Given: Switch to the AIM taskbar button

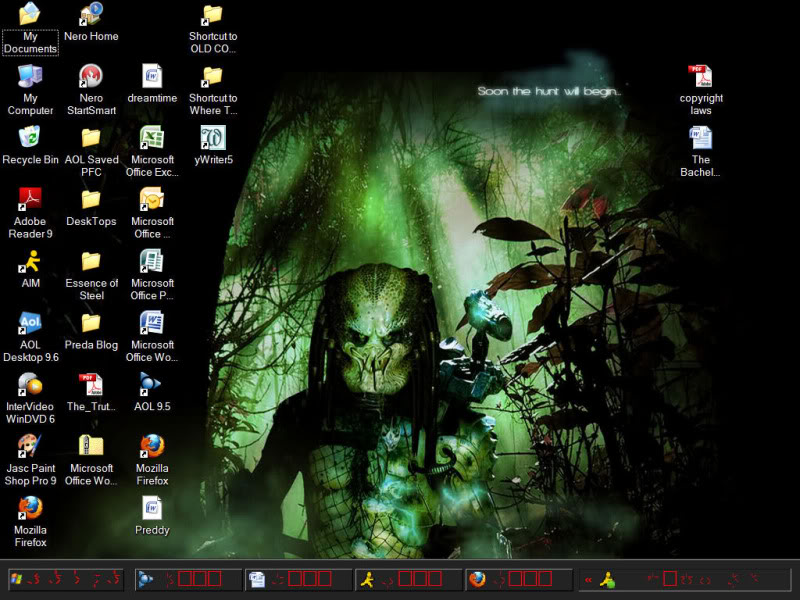Looking at the screenshot, I should (409, 580).
